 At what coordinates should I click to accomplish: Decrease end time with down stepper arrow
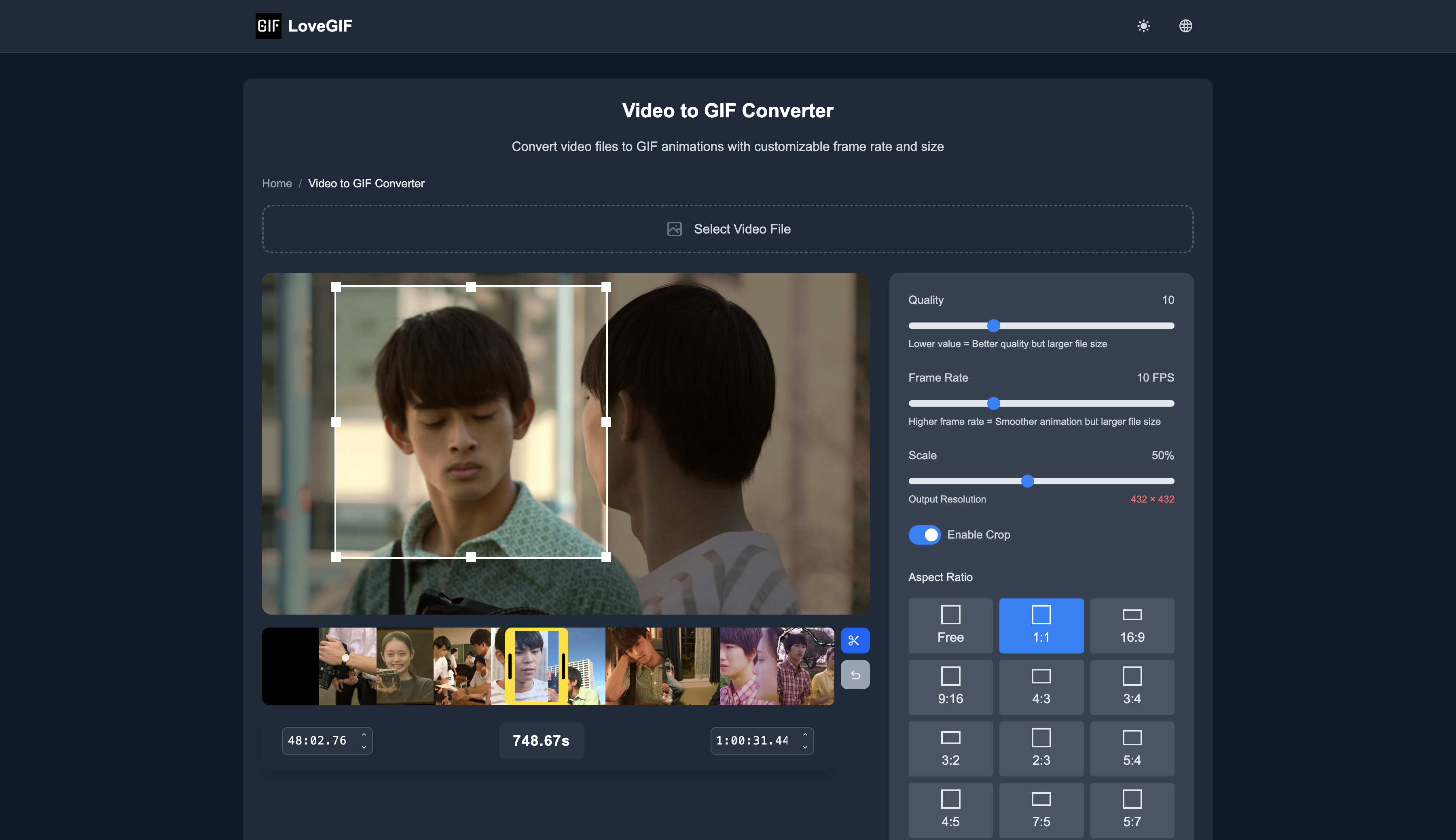[805, 747]
